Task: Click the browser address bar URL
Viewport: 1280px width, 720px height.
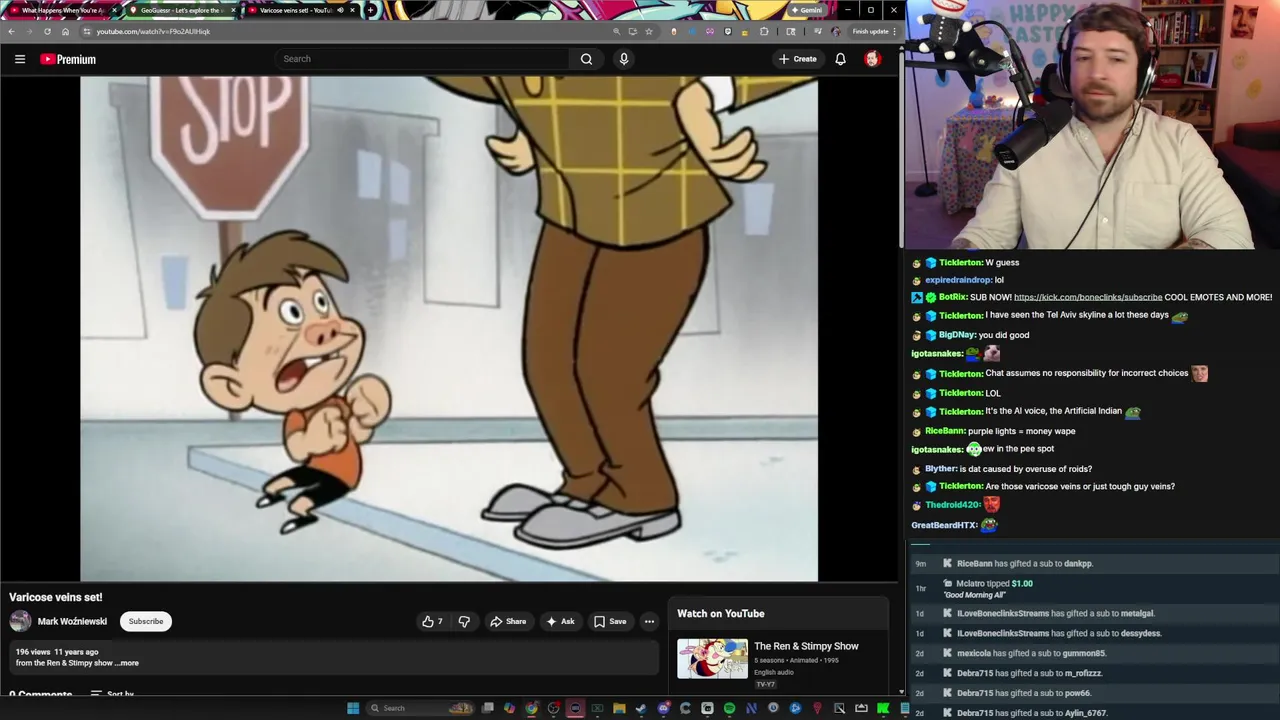Action: pyautogui.click(x=153, y=31)
